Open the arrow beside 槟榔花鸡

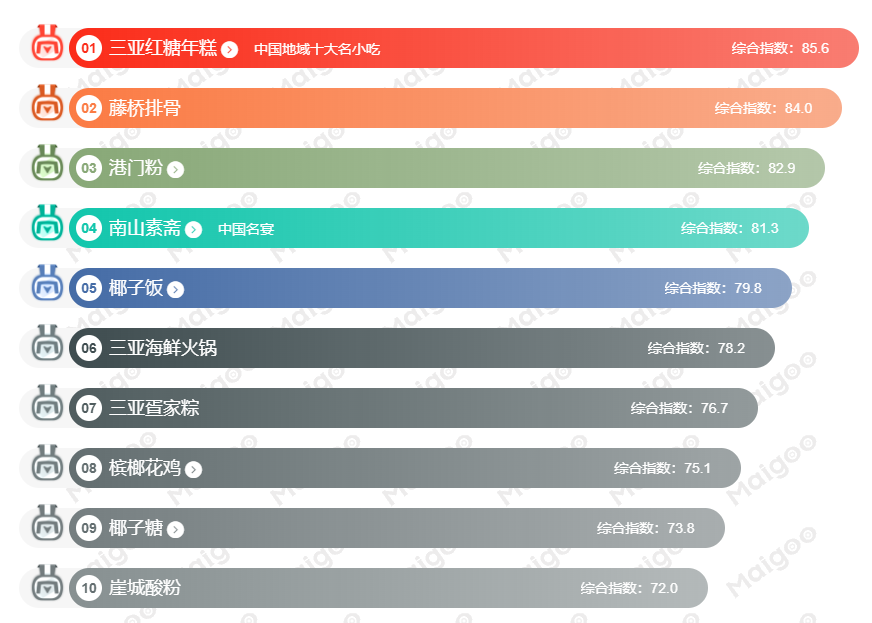pos(194,469)
